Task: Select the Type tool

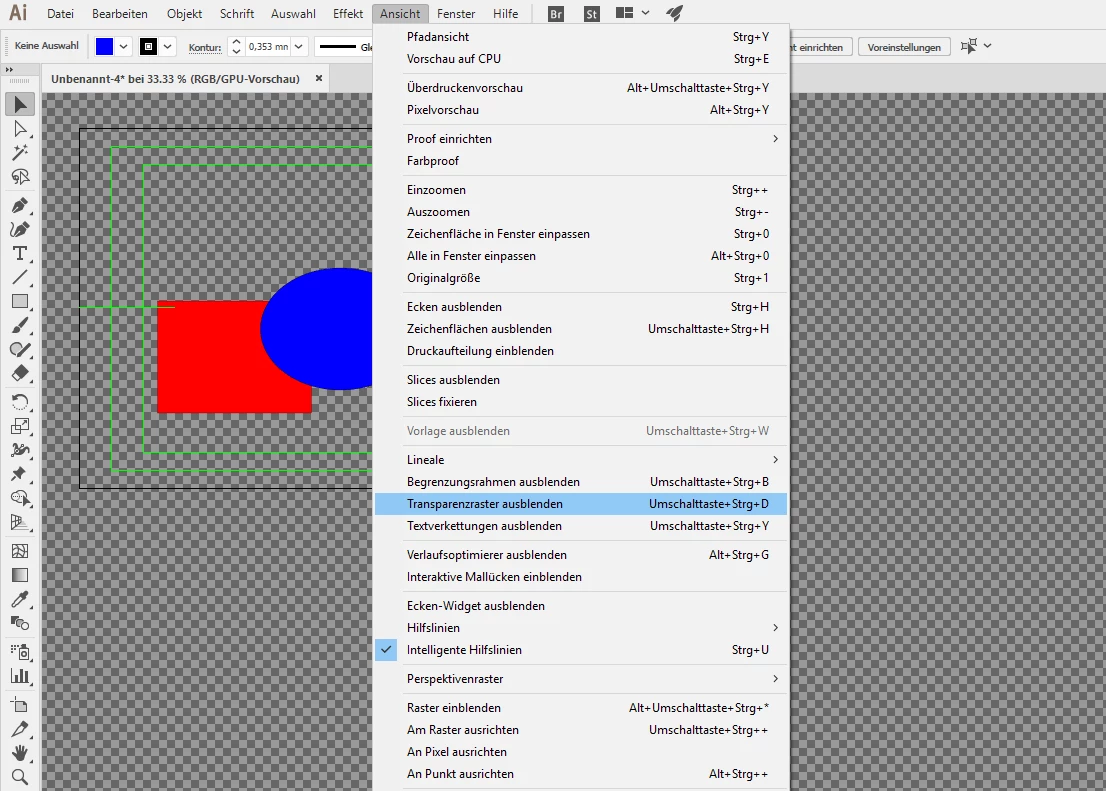Action: pyautogui.click(x=20, y=253)
